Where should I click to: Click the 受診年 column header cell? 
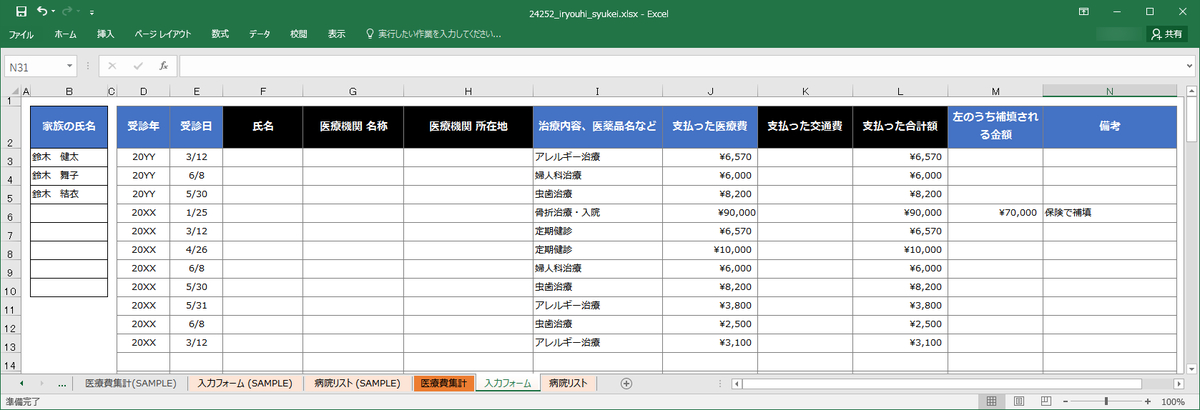[143, 127]
